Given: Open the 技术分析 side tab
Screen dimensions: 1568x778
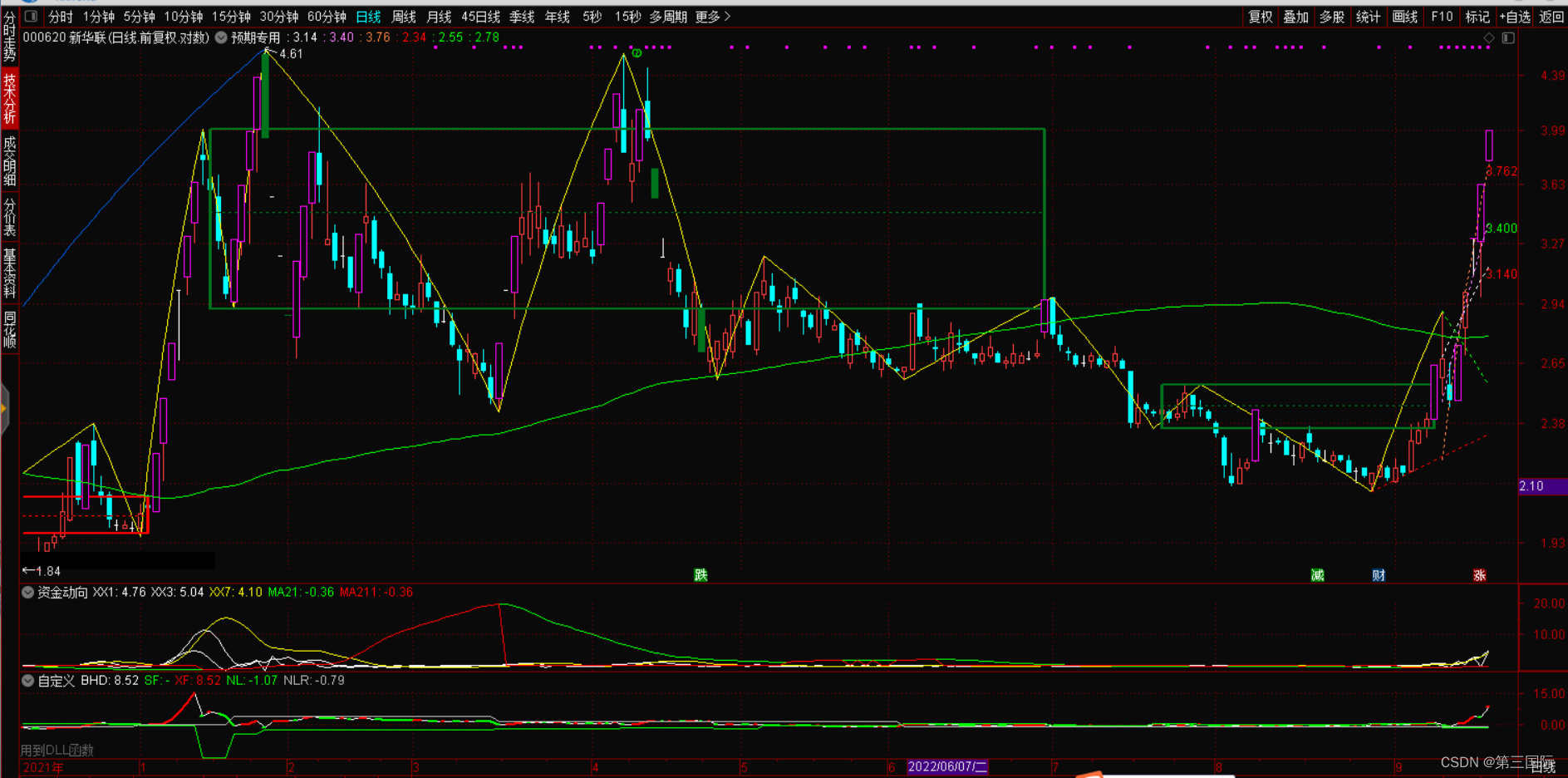Looking at the screenshot, I should [9, 99].
